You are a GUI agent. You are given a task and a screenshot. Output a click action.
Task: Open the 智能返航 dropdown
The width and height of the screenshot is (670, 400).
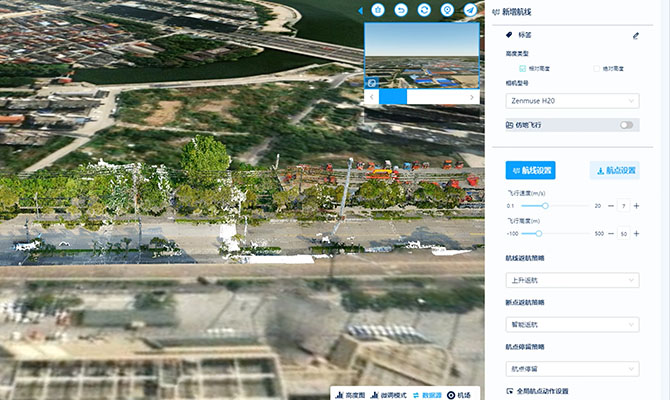coord(572,325)
